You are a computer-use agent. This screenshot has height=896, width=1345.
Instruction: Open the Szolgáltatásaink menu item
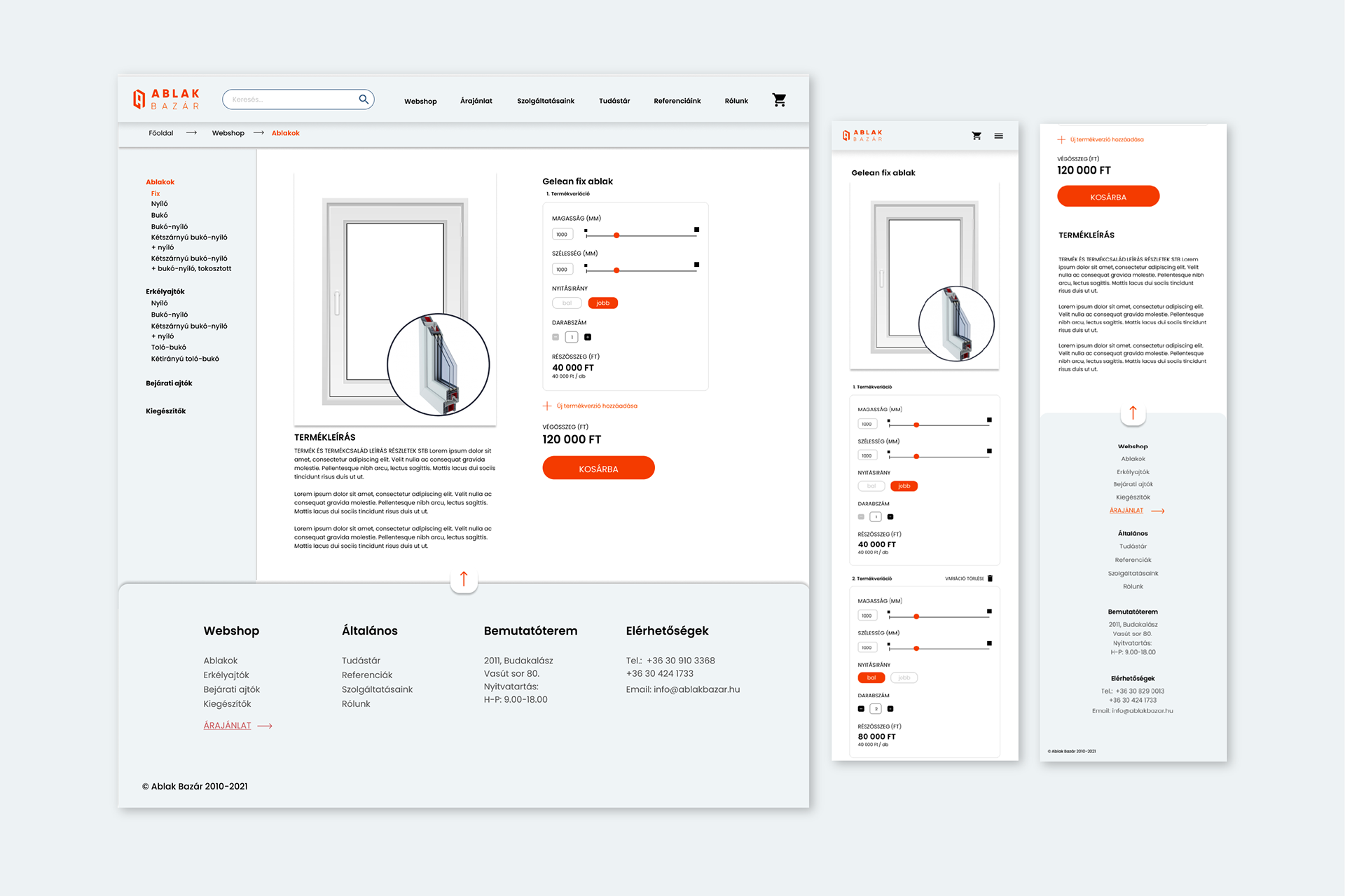click(546, 101)
